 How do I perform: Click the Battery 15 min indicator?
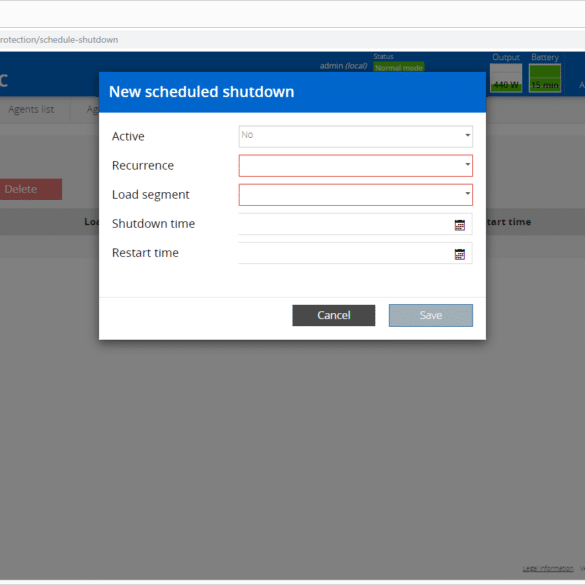tap(545, 78)
